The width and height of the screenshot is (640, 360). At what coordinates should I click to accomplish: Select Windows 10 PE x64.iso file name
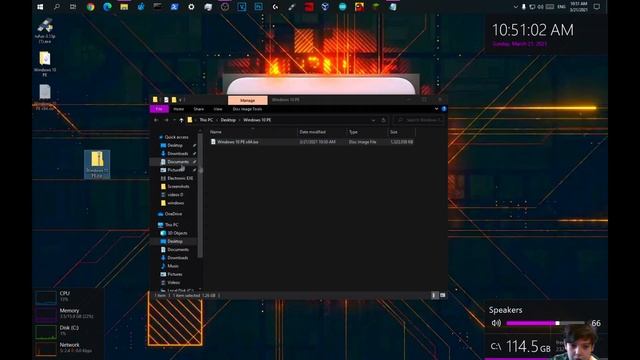[238, 142]
